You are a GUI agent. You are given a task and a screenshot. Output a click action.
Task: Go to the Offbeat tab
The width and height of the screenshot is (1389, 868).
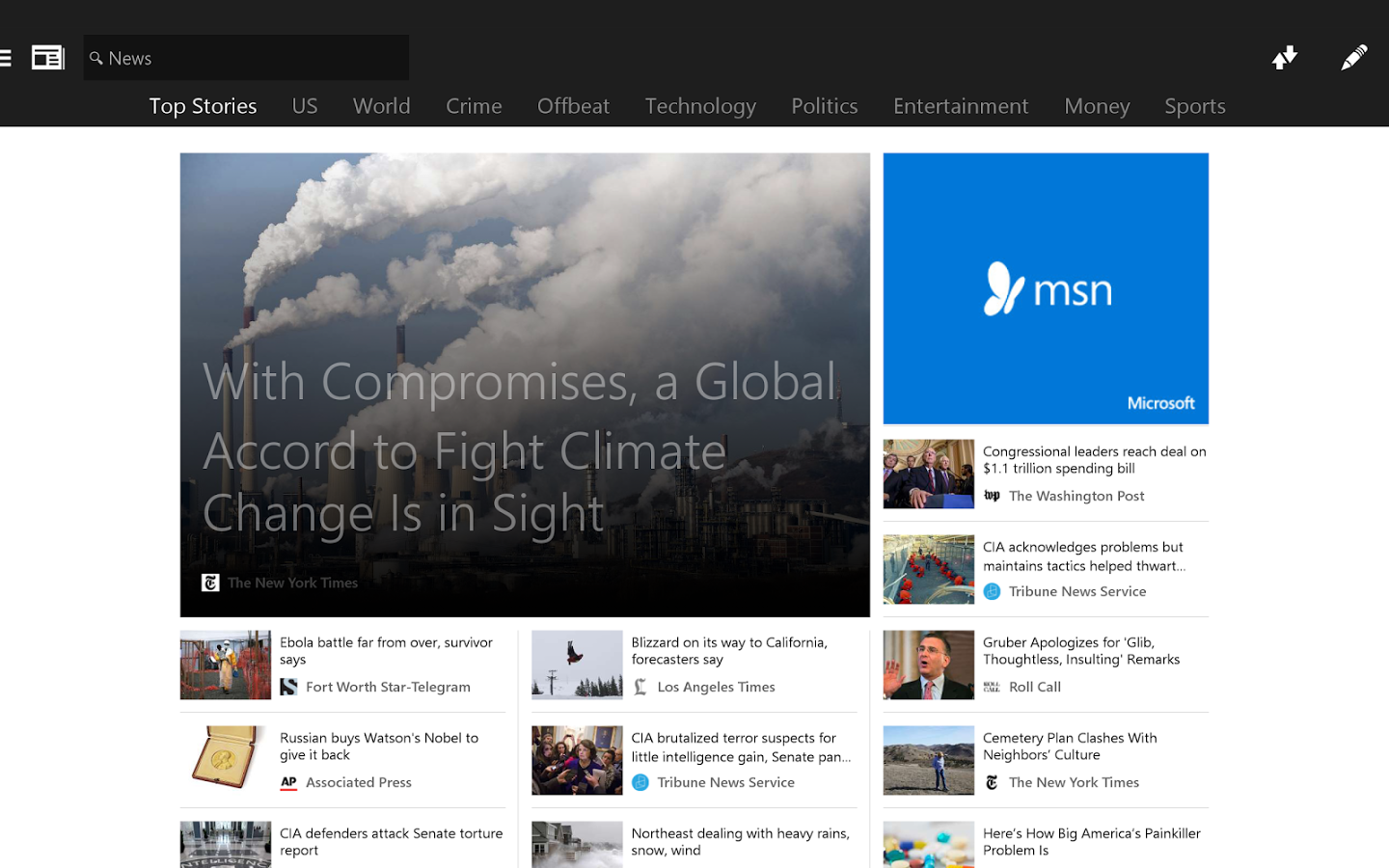point(573,106)
